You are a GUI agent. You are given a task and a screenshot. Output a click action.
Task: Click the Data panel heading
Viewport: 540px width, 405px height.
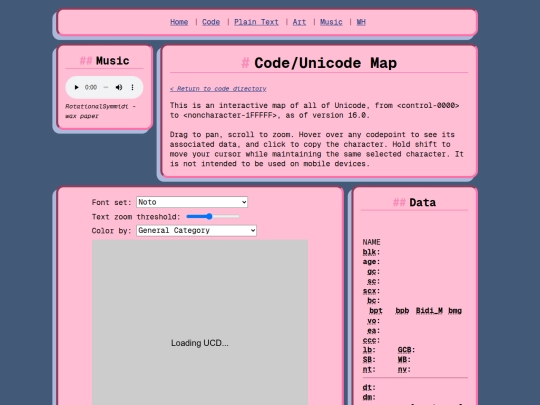pyautogui.click(x=423, y=202)
